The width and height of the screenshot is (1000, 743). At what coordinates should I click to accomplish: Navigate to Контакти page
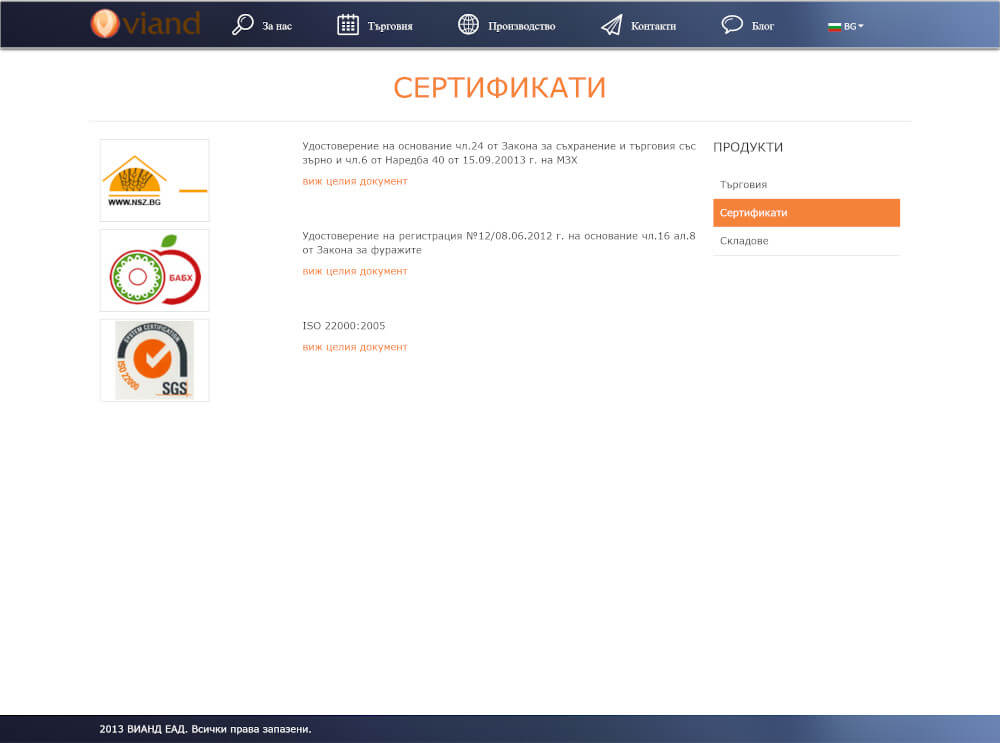click(653, 26)
